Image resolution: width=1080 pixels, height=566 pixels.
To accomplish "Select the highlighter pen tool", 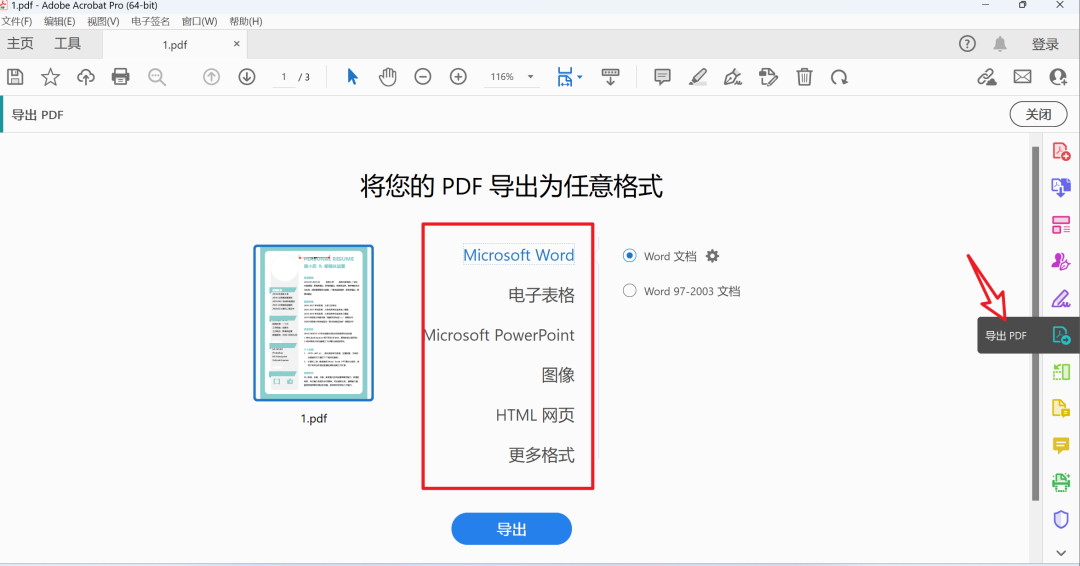I will click(698, 77).
